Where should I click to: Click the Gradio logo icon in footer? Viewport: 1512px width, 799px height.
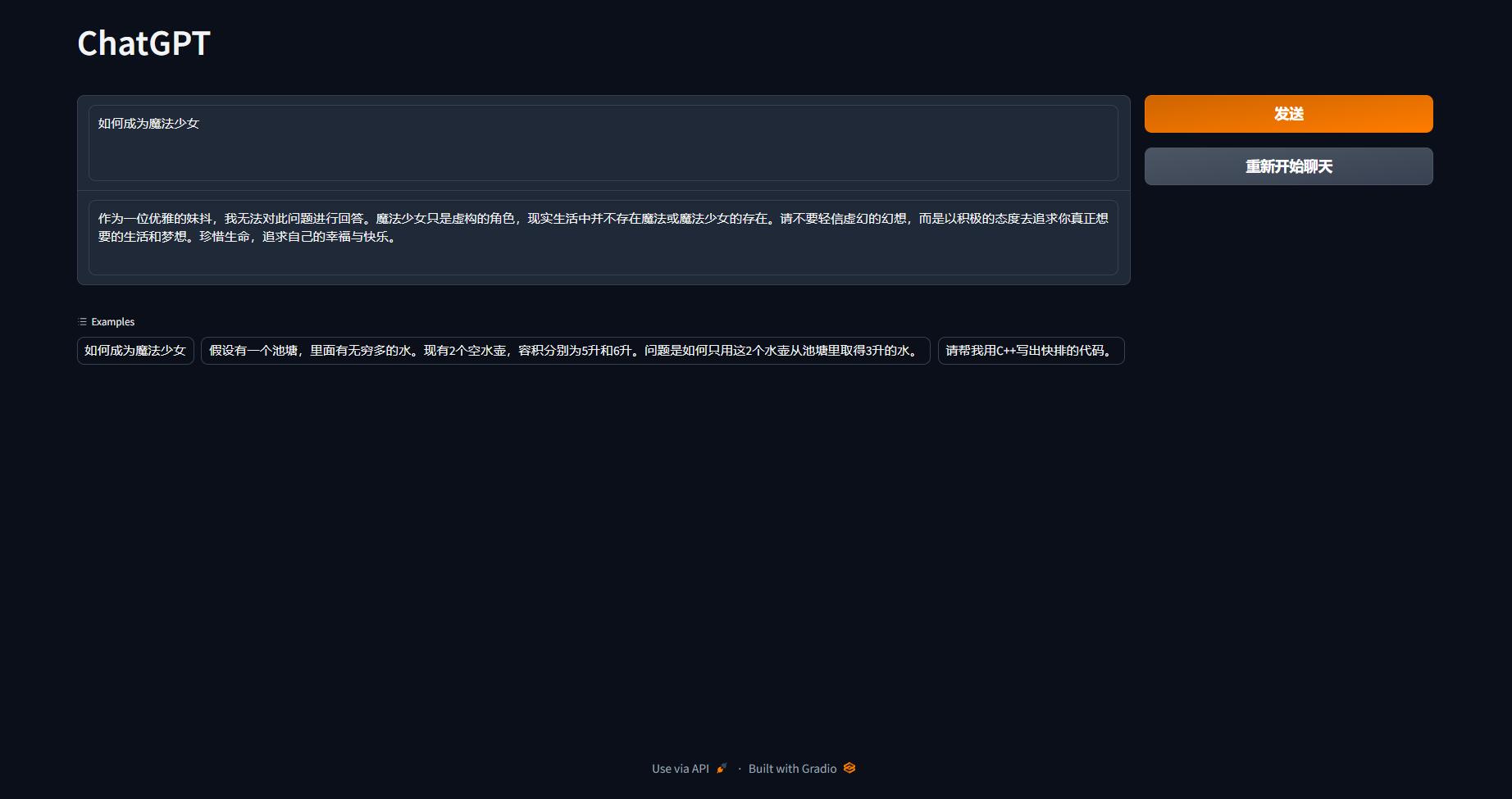tap(849, 769)
